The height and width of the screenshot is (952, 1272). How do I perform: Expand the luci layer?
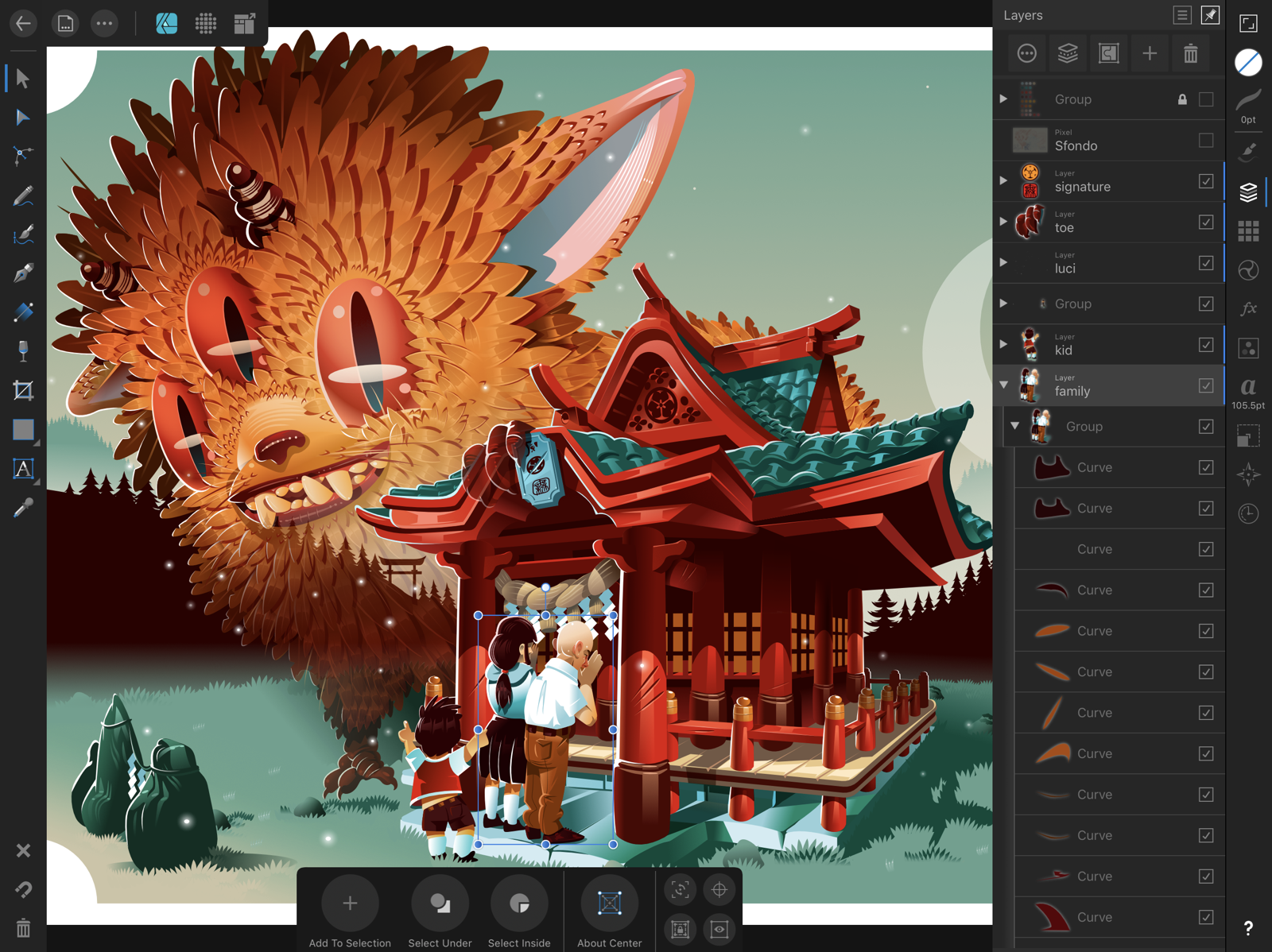coord(1003,262)
